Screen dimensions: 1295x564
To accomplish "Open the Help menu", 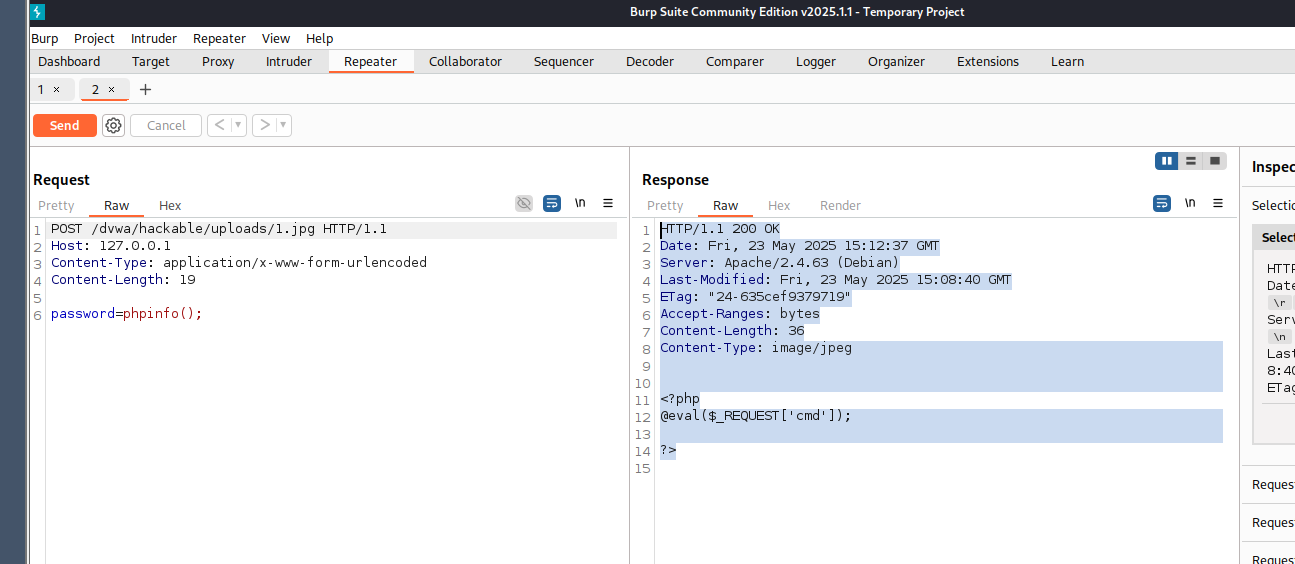I will pos(320,38).
